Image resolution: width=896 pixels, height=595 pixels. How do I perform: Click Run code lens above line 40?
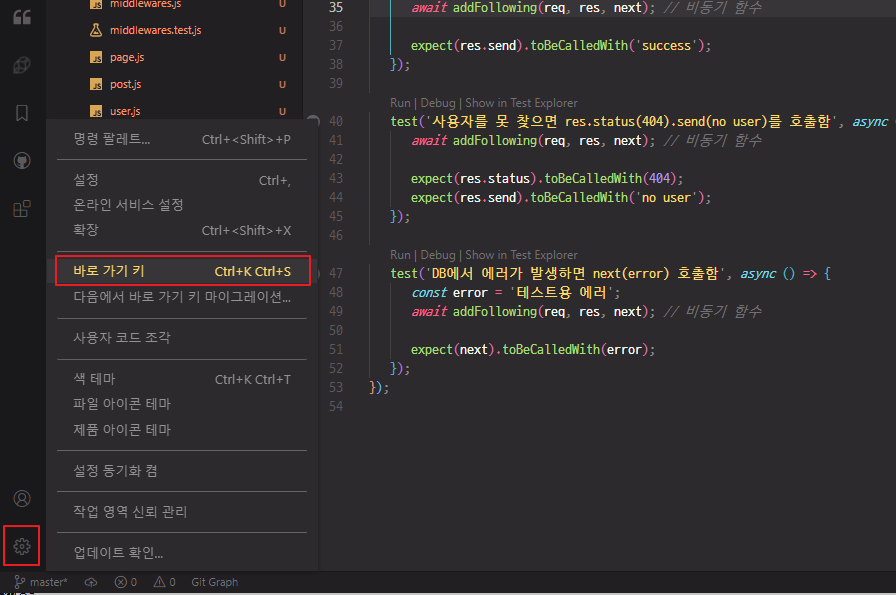coord(400,103)
